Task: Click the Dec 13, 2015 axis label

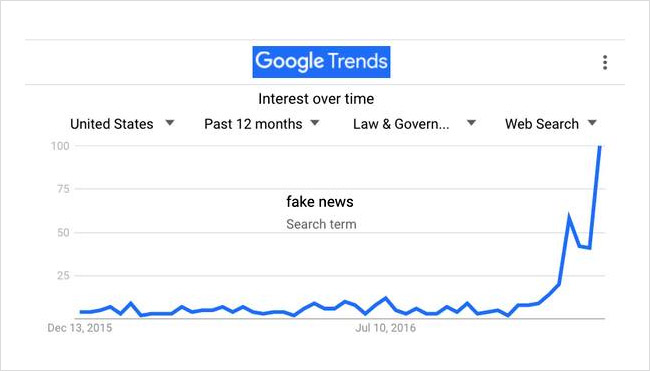Action: tap(80, 328)
